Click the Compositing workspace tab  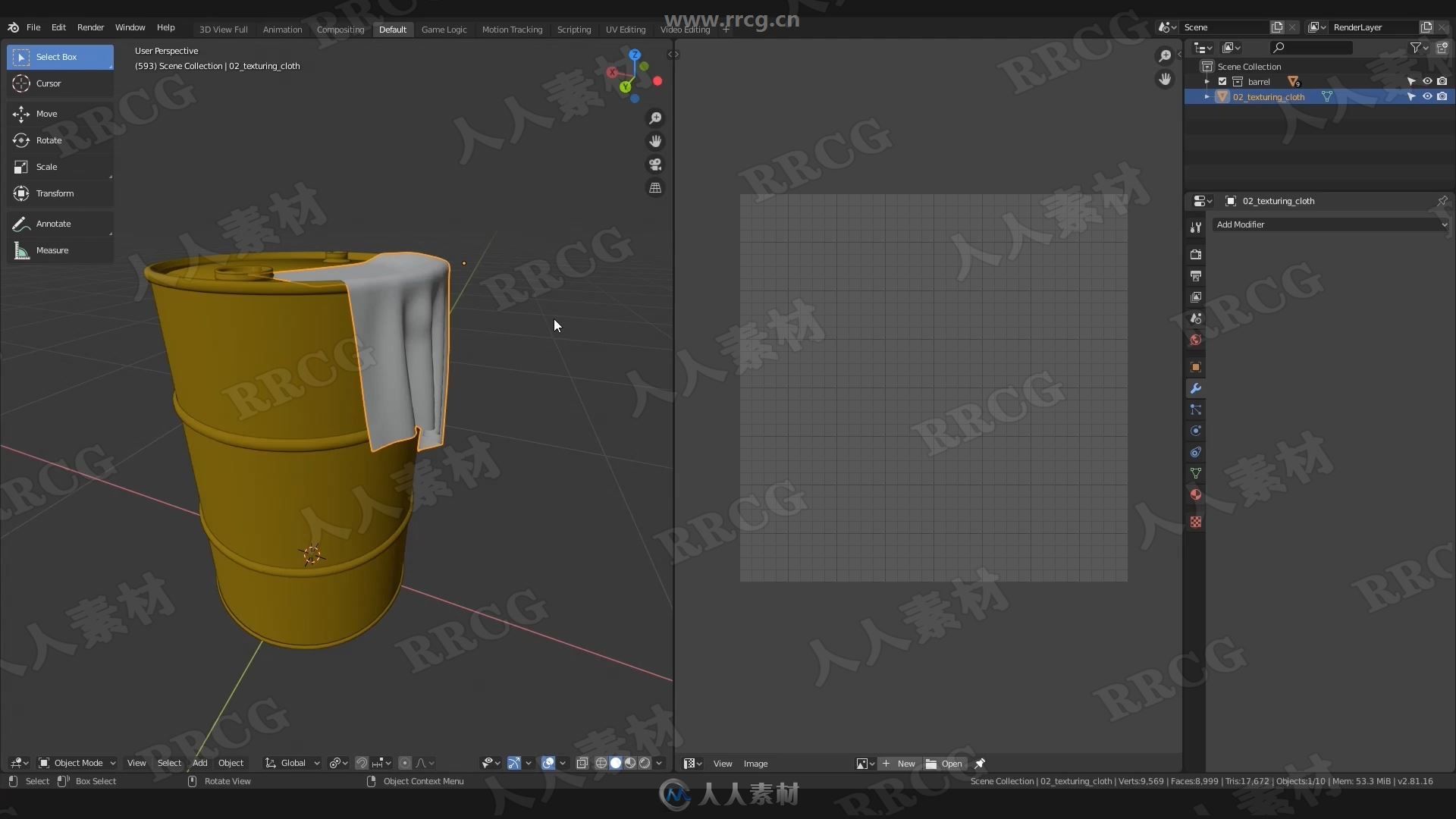(340, 28)
